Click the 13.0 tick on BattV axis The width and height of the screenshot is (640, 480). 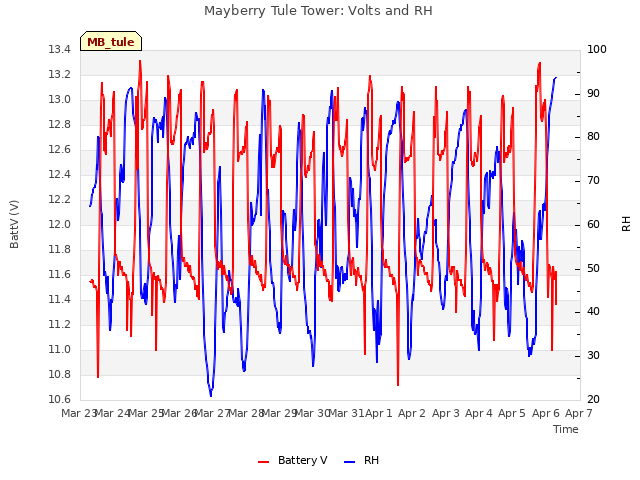point(60,100)
